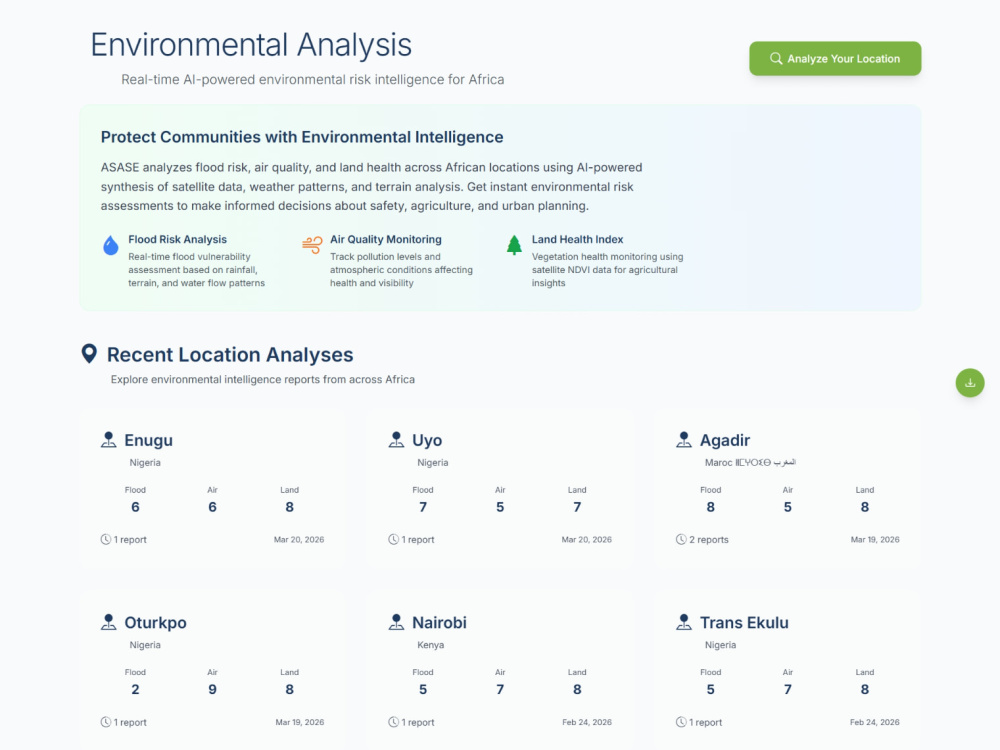
Task: Click the Analyze Your Location button
Action: pyautogui.click(x=835, y=59)
